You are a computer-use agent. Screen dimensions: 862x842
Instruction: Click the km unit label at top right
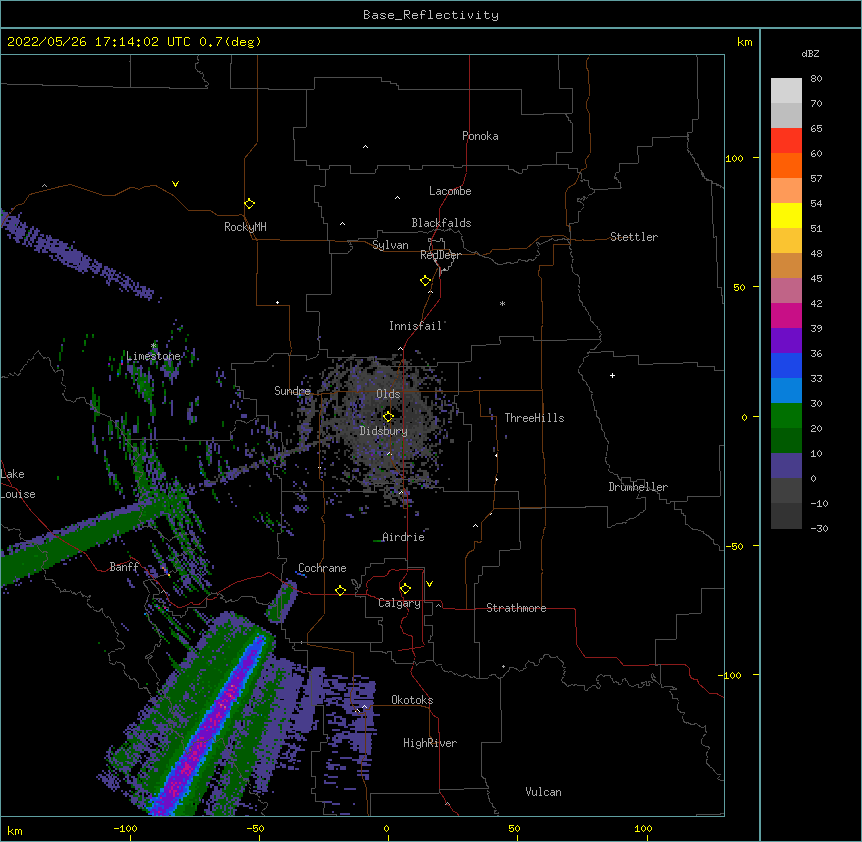(744, 42)
